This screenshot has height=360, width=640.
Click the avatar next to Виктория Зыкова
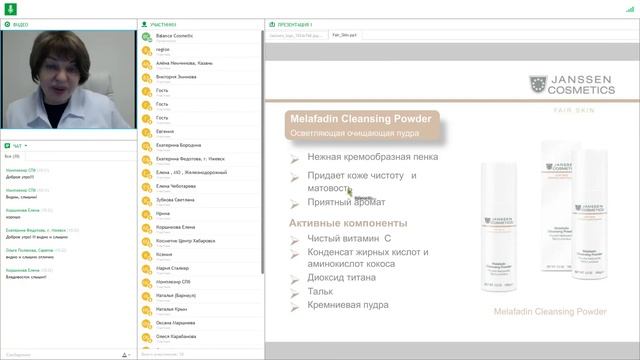(147, 78)
